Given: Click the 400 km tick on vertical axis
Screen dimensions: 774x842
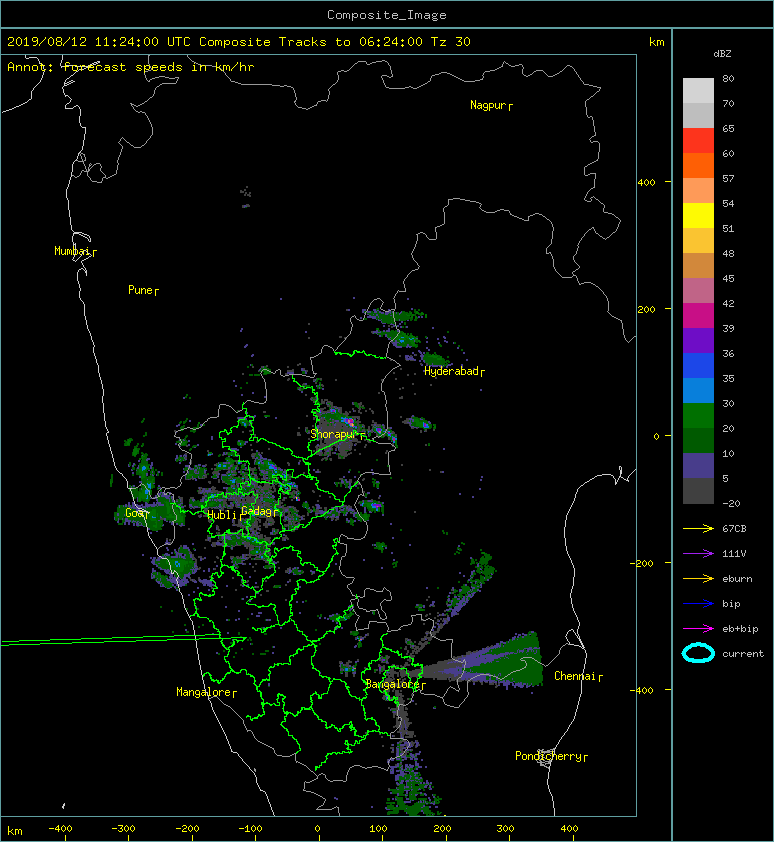Looking at the screenshot, I should coord(646,182).
